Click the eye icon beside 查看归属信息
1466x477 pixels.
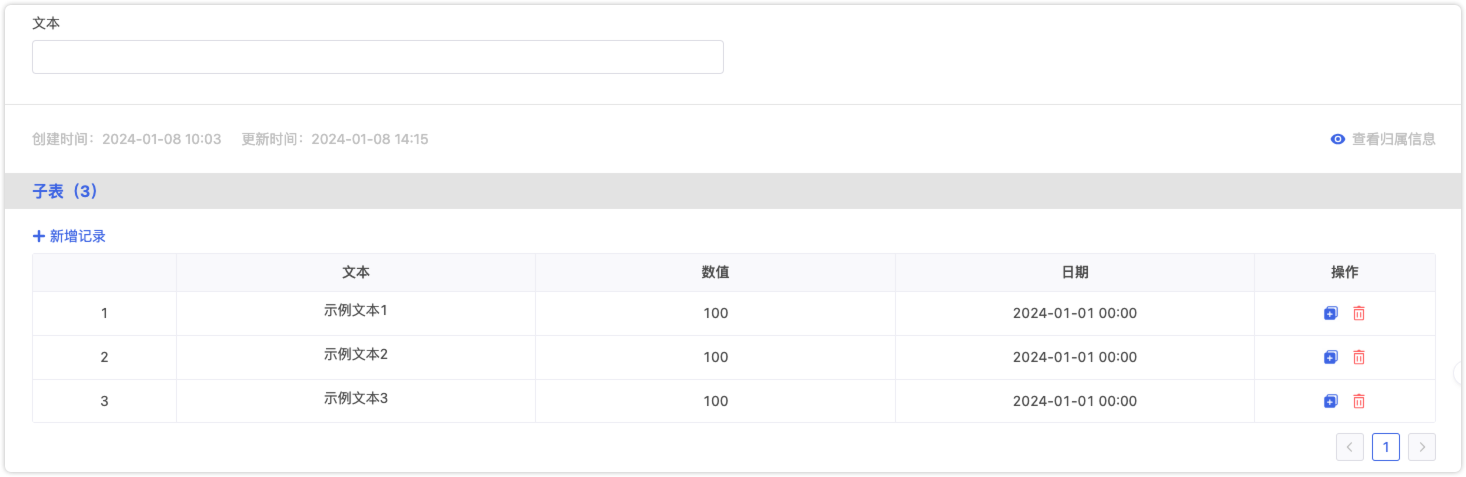(1338, 139)
